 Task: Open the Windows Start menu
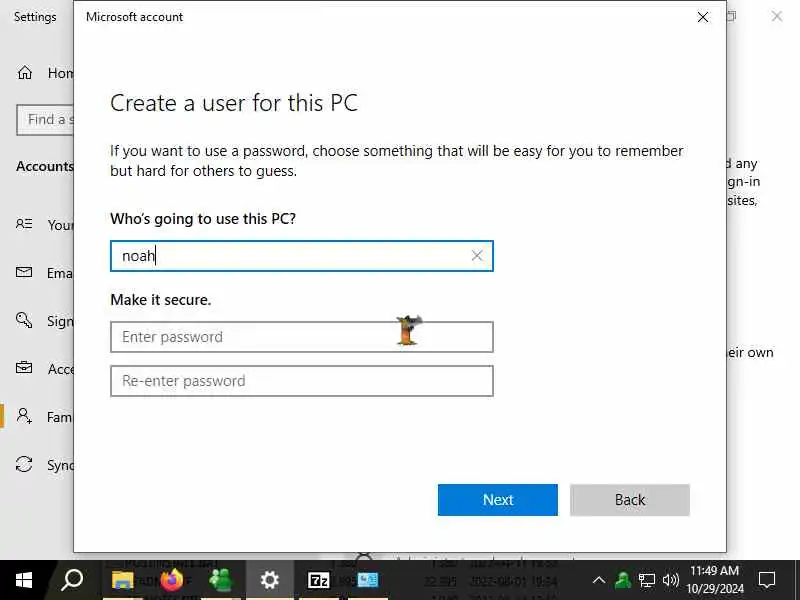pos(23,580)
